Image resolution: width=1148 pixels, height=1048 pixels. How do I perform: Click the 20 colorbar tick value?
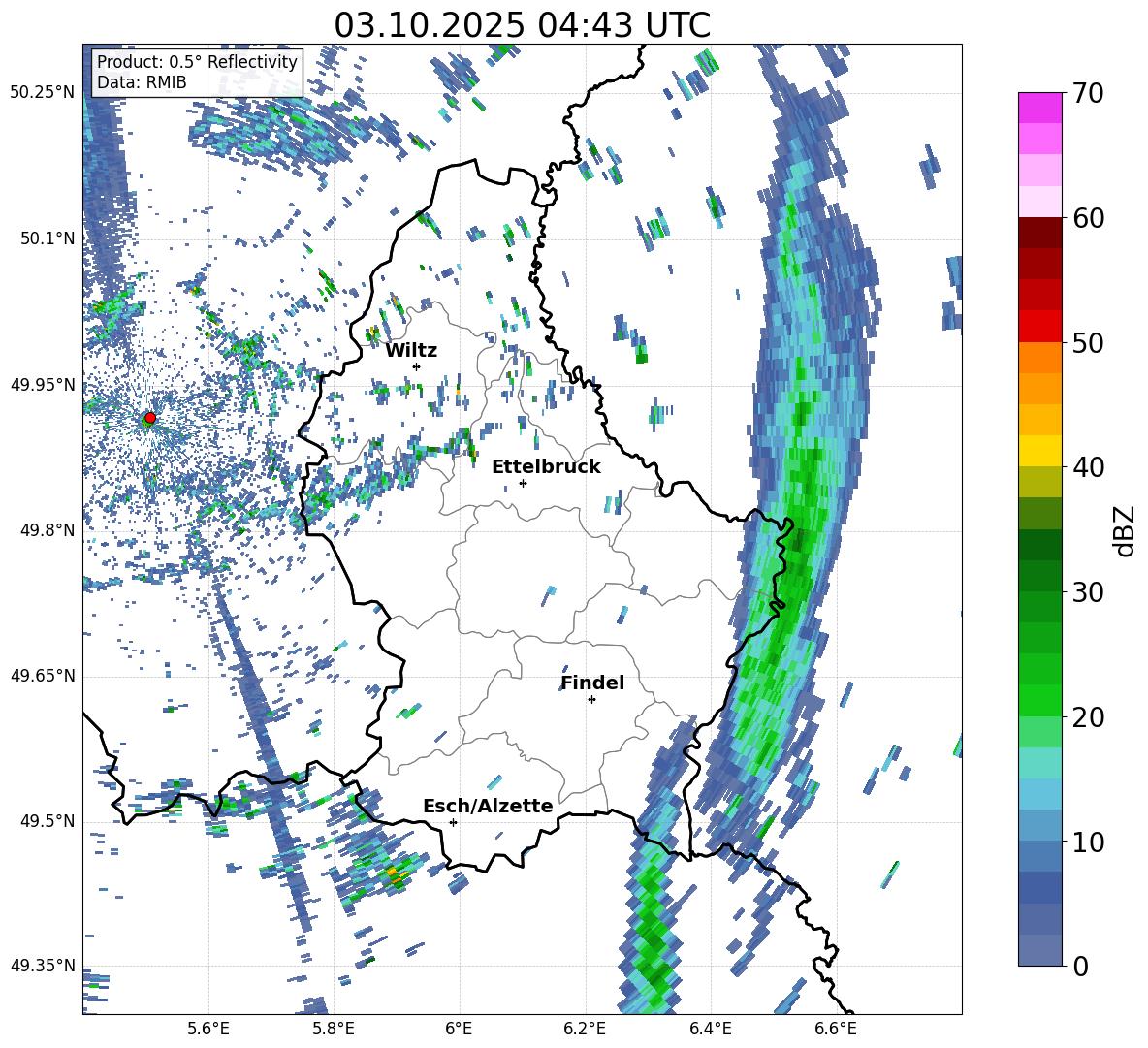point(1088,717)
